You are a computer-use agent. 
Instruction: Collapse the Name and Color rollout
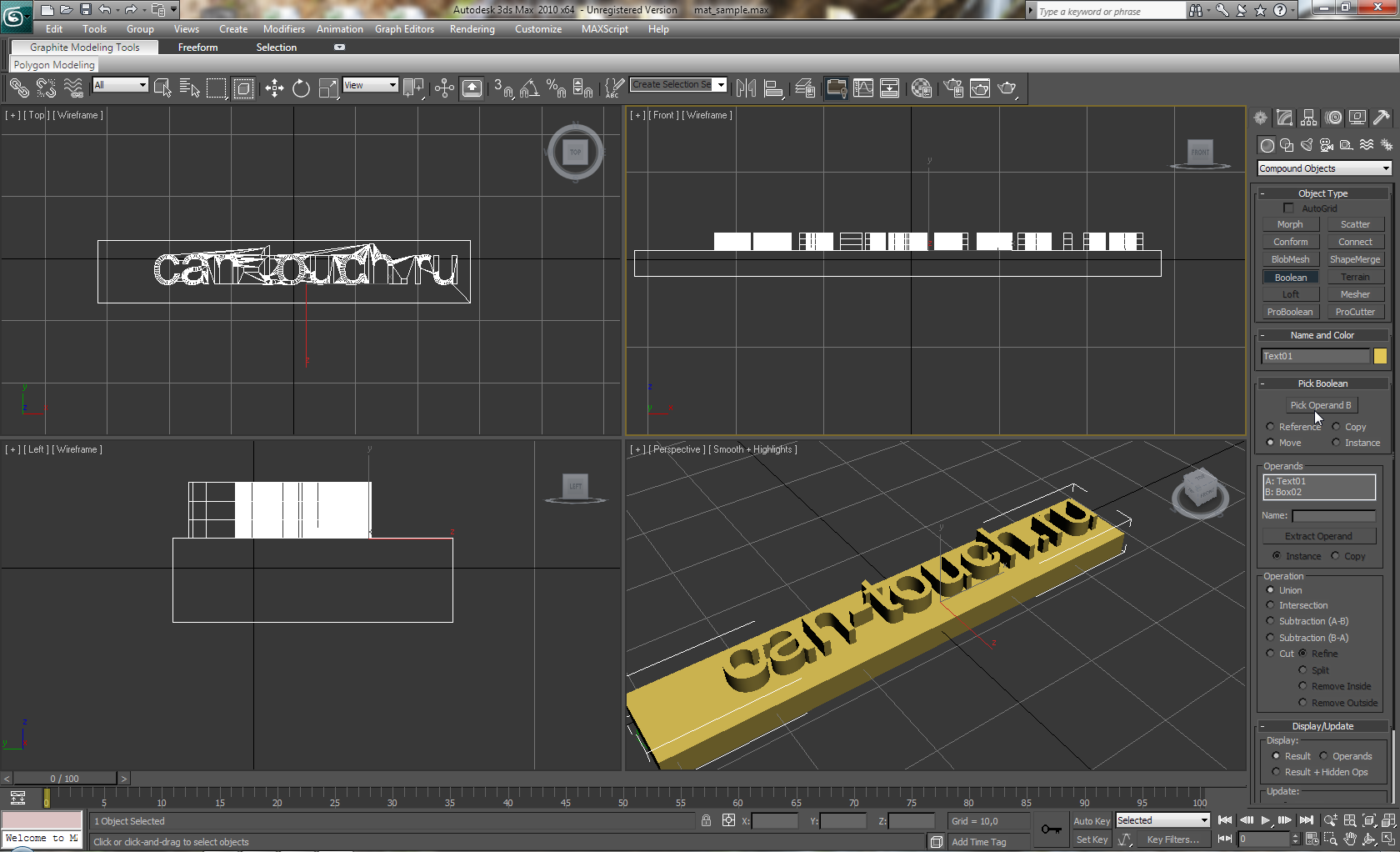1322,335
